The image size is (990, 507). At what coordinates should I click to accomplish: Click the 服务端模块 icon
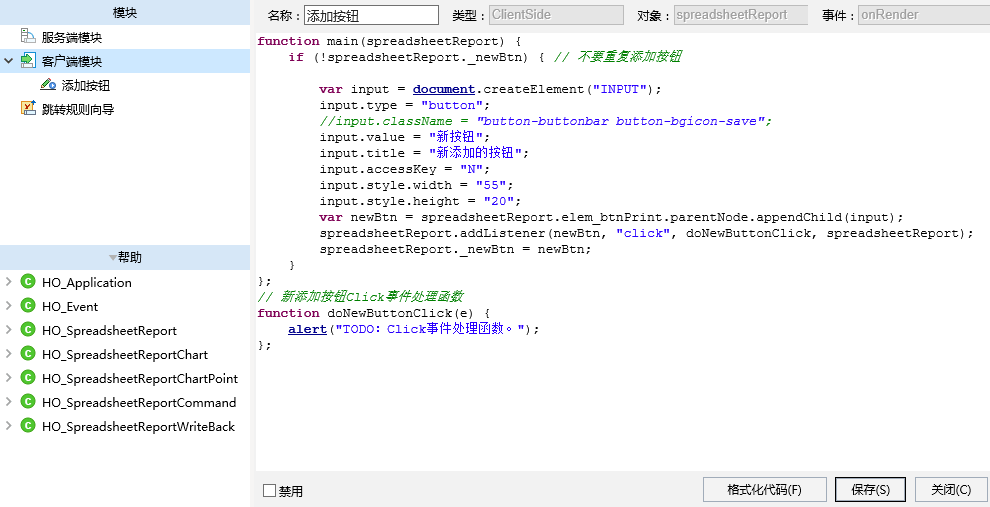(x=28, y=37)
